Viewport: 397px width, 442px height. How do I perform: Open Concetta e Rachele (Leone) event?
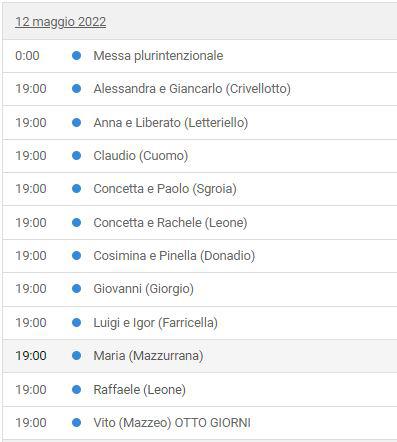coord(170,223)
